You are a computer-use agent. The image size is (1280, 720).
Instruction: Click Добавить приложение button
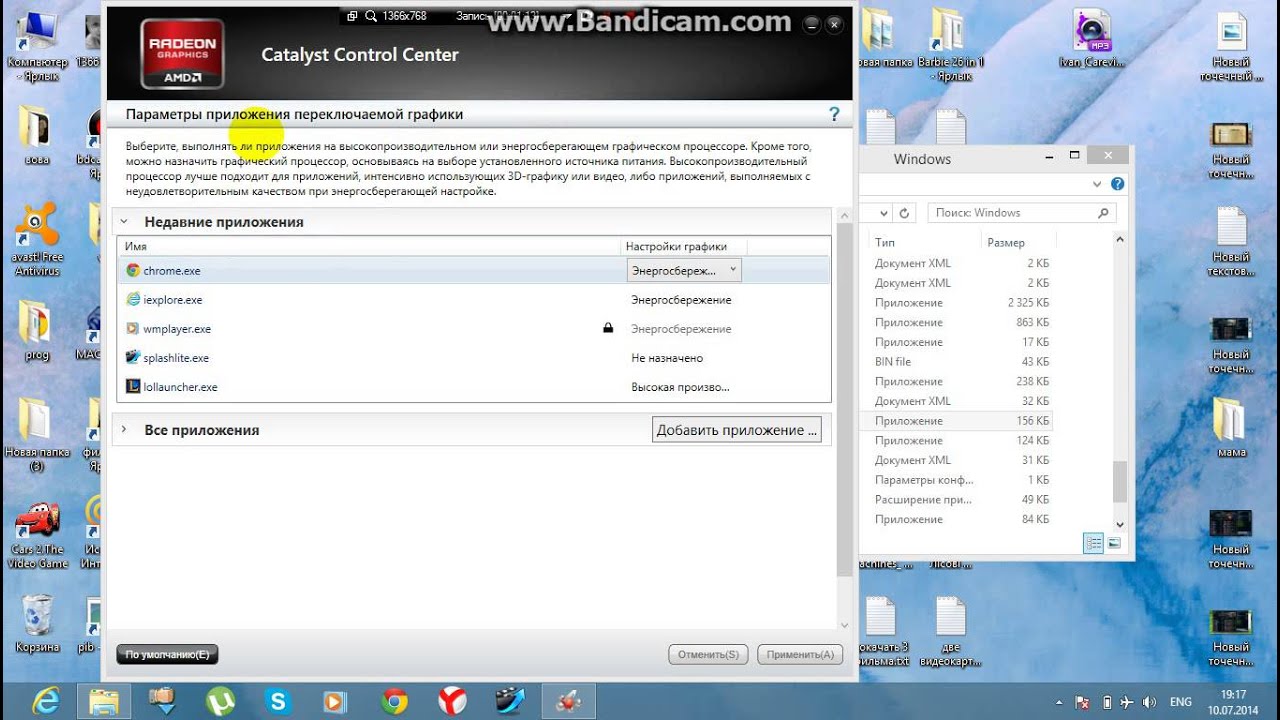pos(737,430)
